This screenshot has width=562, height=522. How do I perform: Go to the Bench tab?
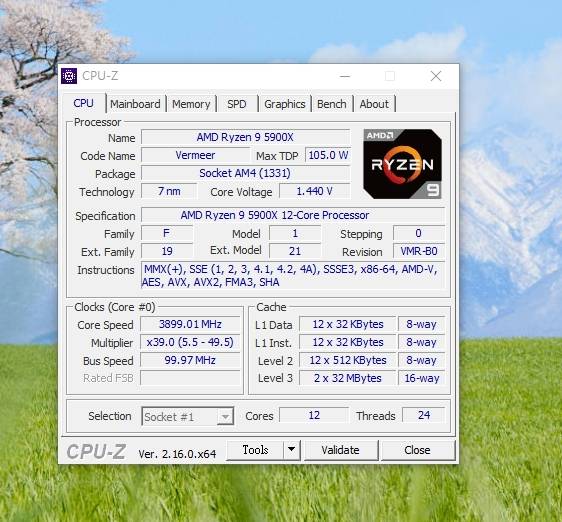(x=332, y=104)
